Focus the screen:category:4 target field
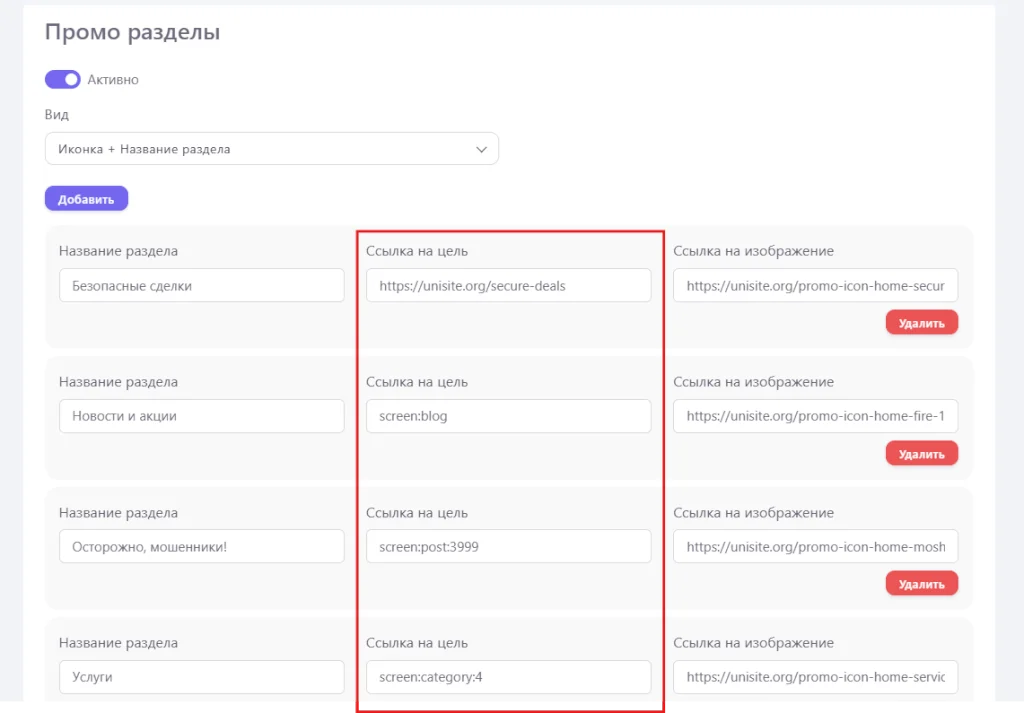The height and width of the screenshot is (713, 1024). [508, 677]
